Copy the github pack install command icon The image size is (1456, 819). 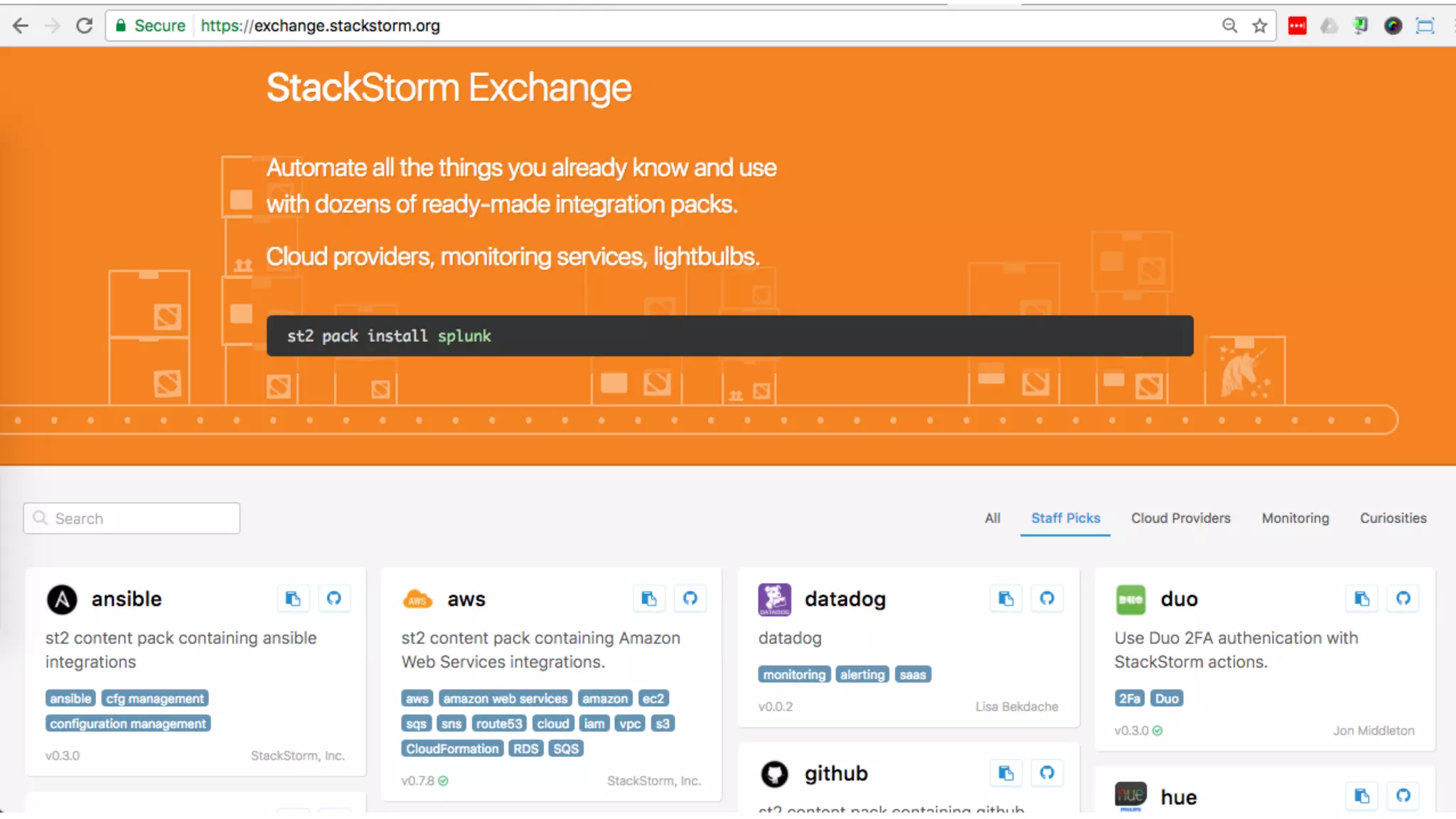pos(1006,773)
